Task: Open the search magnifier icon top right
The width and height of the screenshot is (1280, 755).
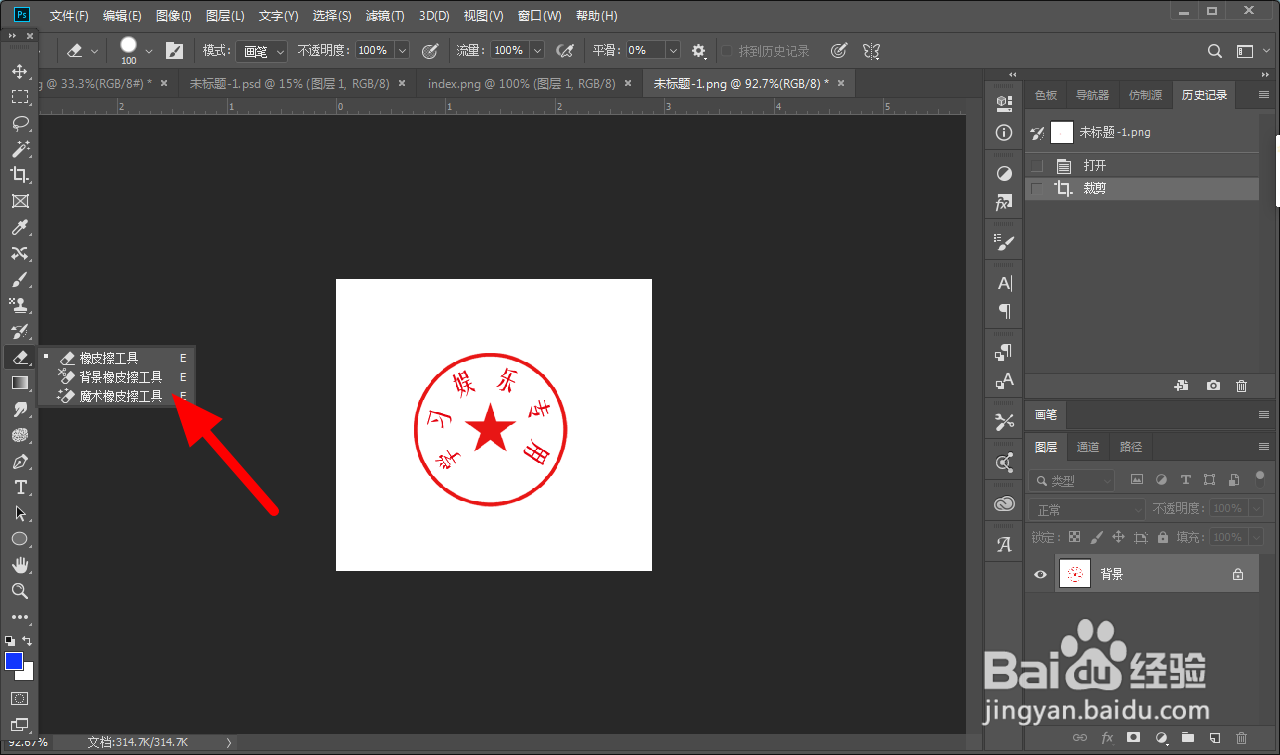Action: pyautogui.click(x=1215, y=51)
